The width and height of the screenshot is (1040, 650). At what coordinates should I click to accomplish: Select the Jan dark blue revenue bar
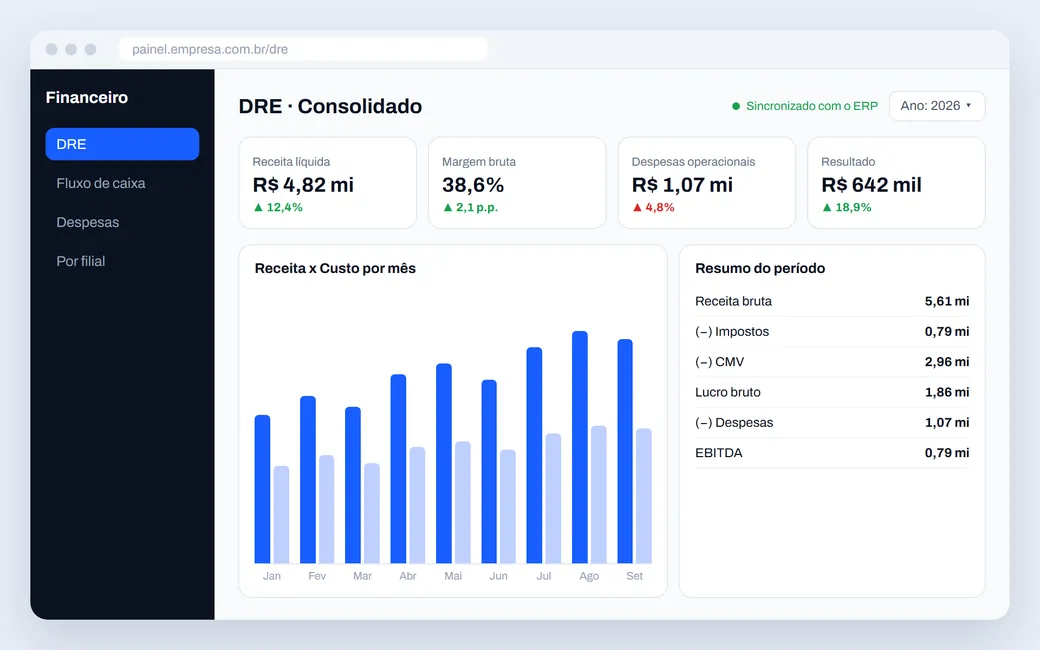click(x=263, y=489)
